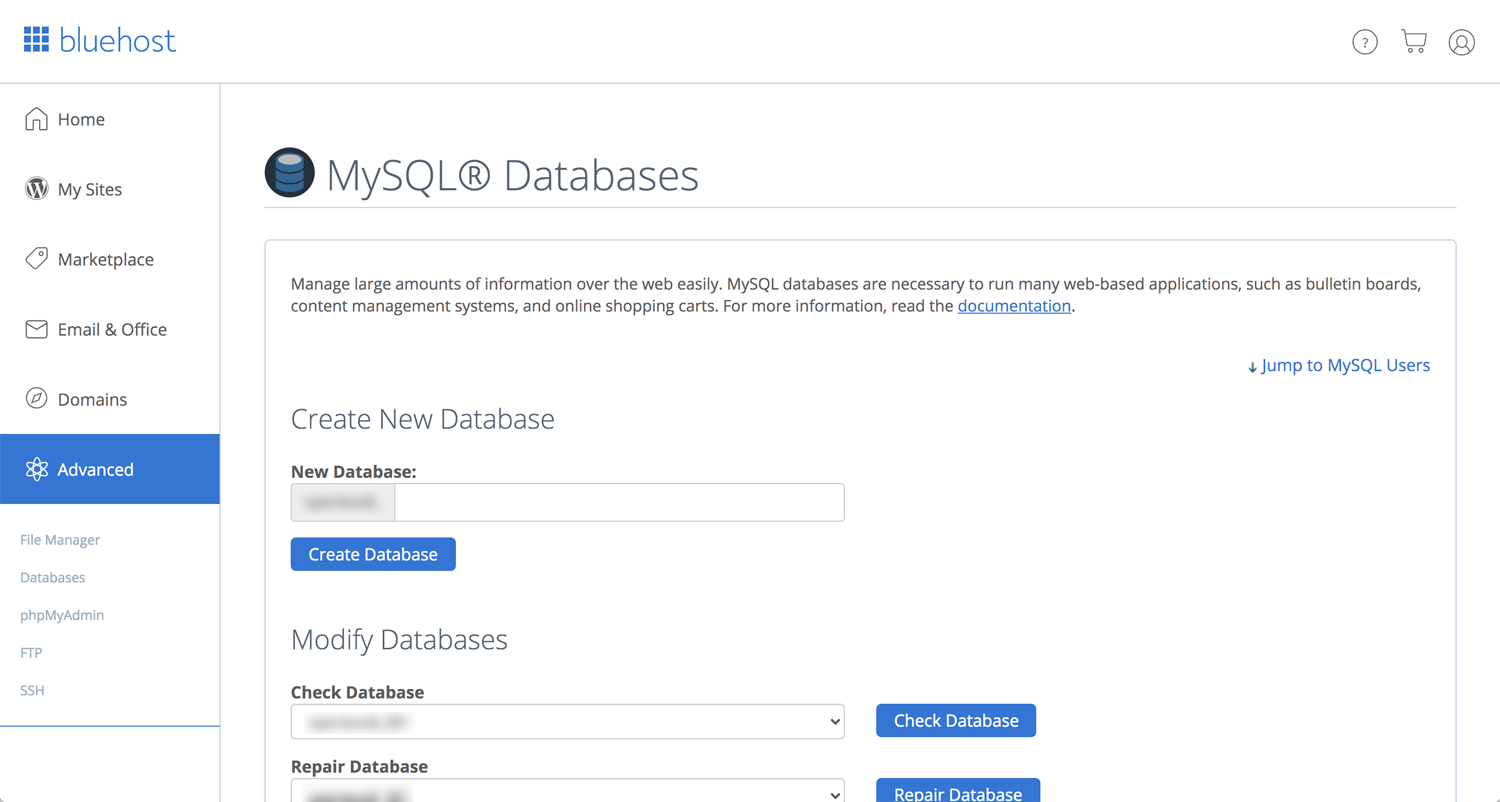Click the atom icon for Advanced
This screenshot has height=802, width=1500.
[x=36, y=469]
